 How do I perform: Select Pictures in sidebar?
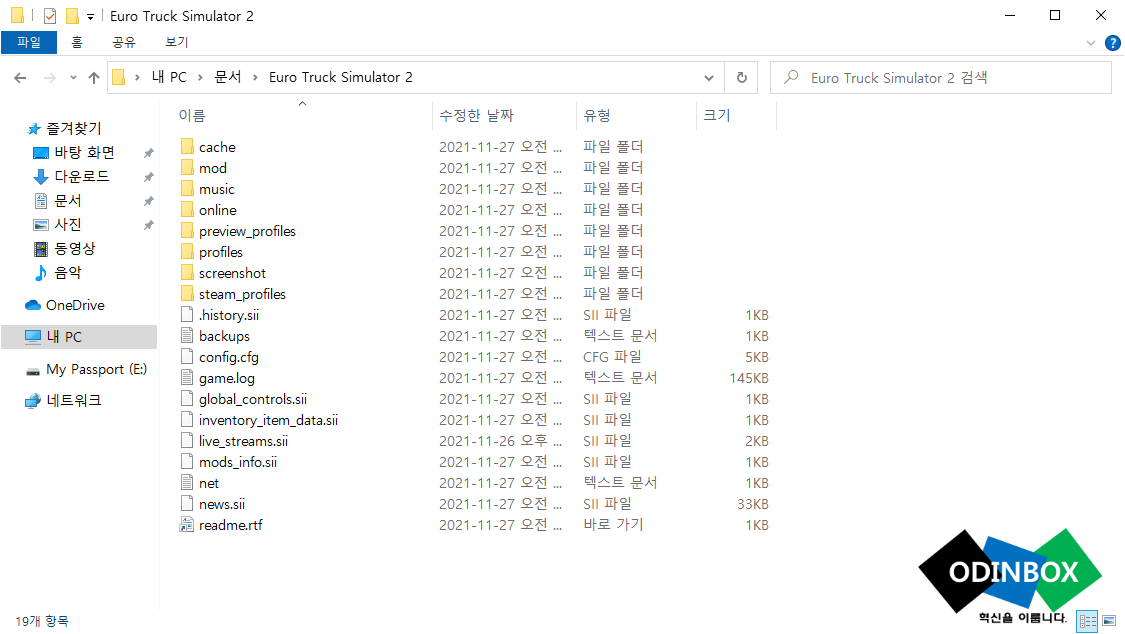coord(67,224)
